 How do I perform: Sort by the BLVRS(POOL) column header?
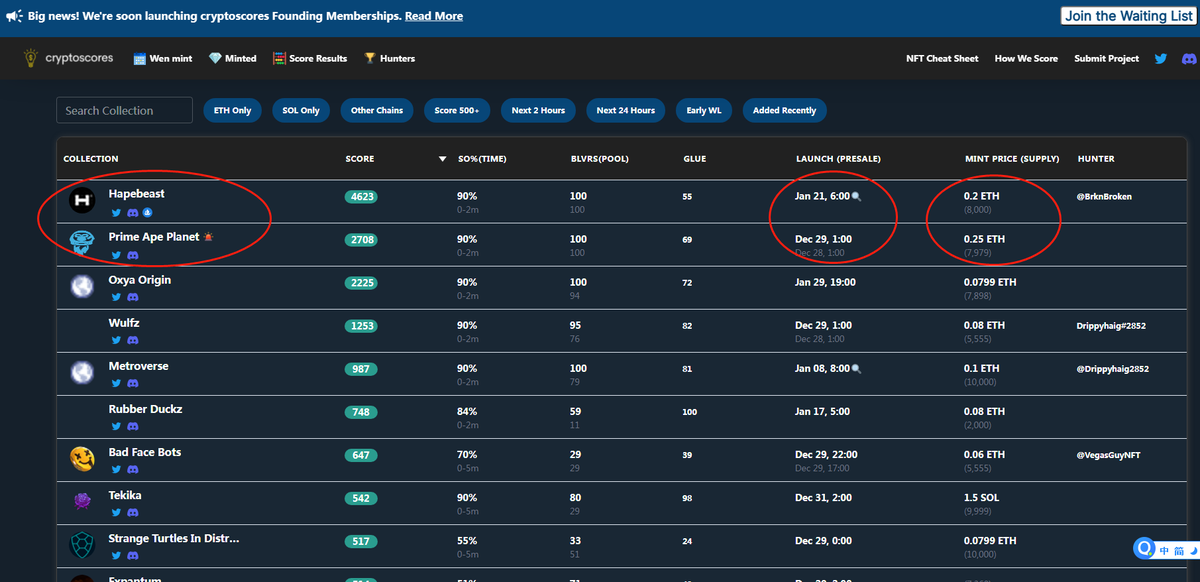[599, 159]
